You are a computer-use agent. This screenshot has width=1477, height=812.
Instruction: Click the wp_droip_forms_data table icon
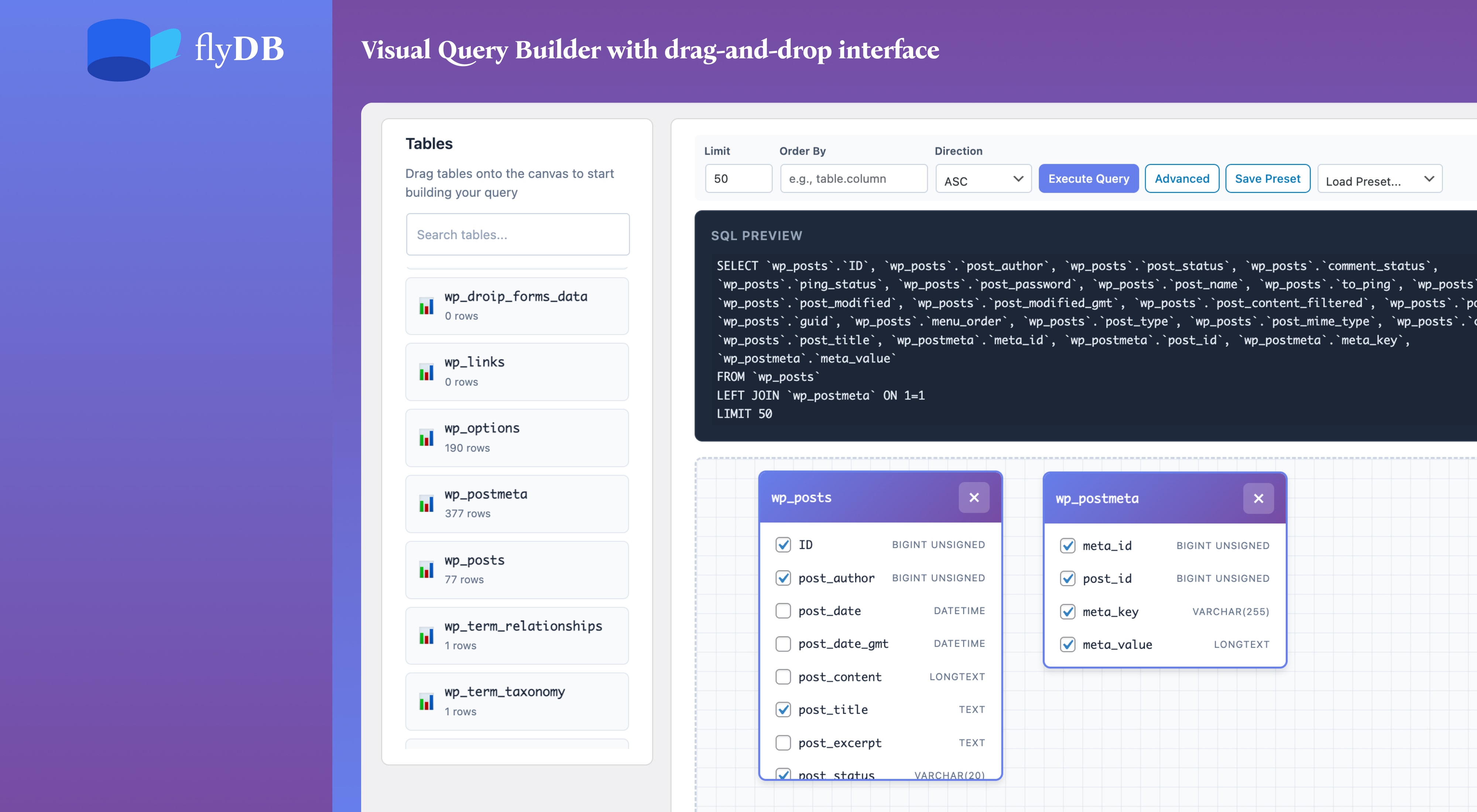[426, 306]
